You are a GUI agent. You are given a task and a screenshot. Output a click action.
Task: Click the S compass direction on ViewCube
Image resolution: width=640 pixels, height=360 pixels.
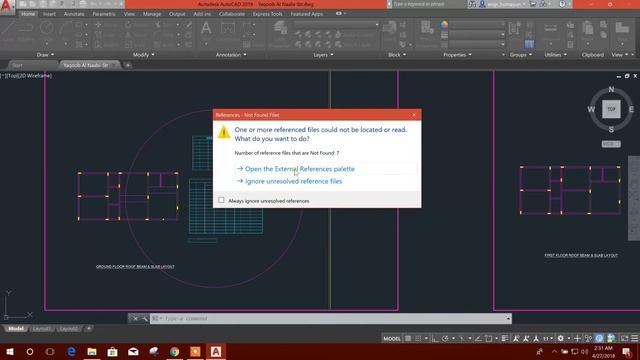coord(611,129)
